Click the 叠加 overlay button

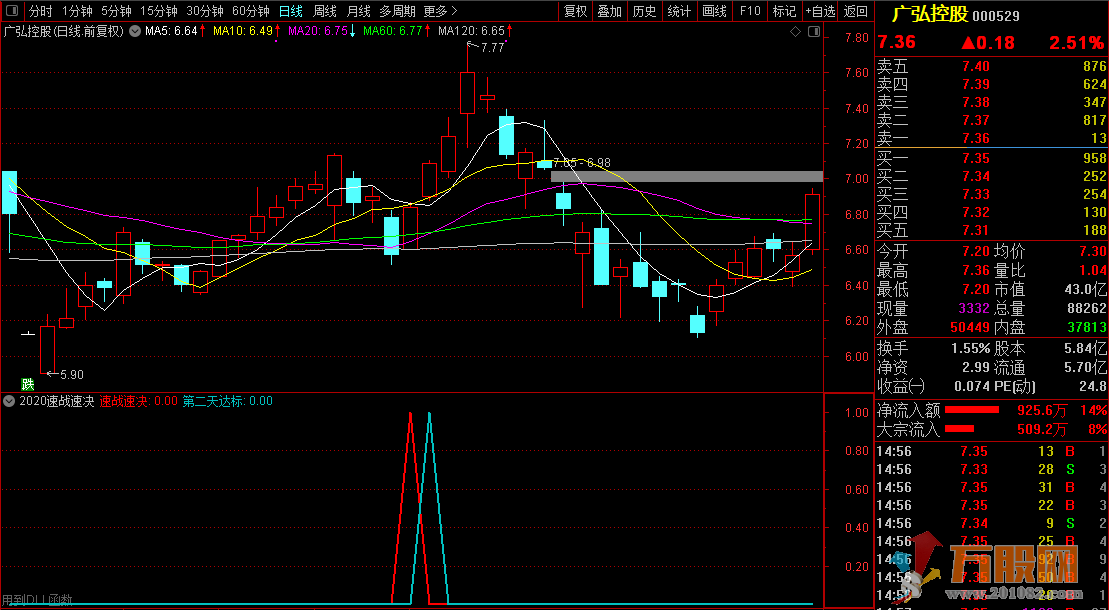(x=610, y=11)
